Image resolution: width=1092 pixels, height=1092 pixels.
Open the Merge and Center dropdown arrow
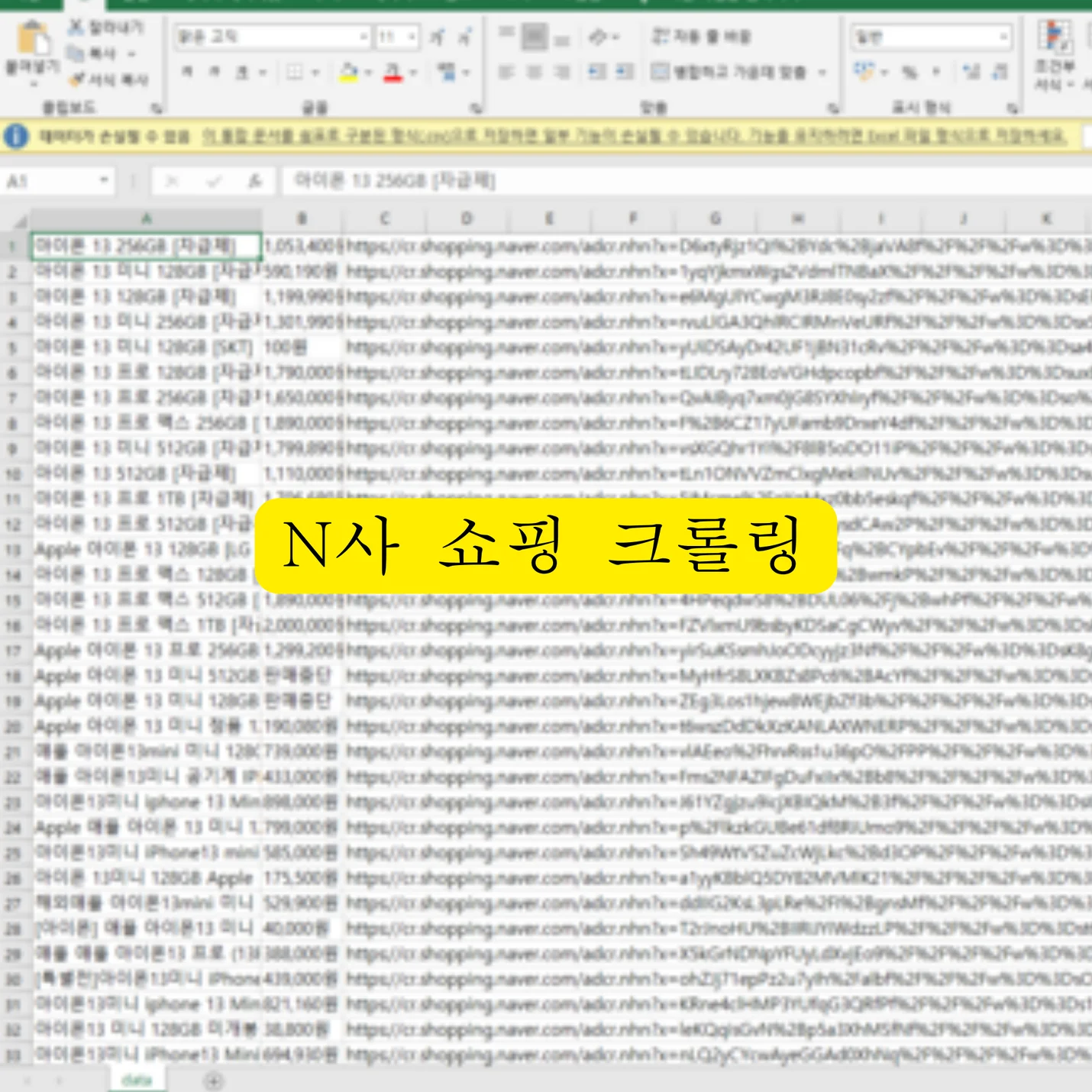822,73
